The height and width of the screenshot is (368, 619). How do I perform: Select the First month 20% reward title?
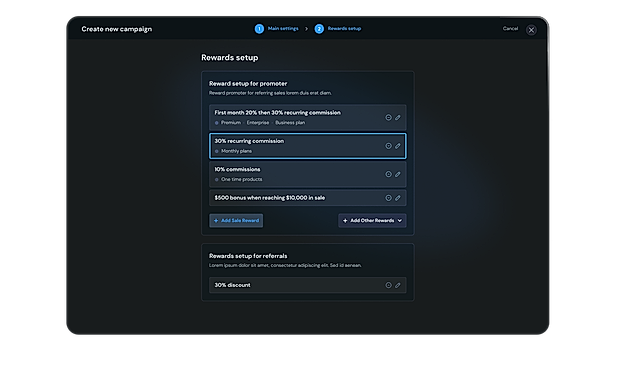278,113
